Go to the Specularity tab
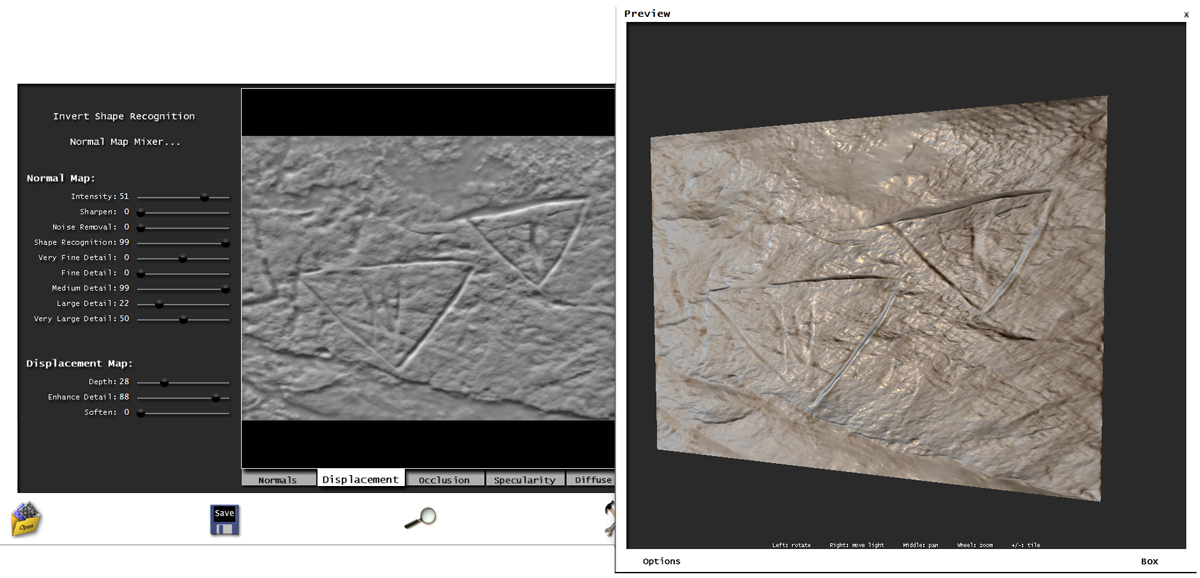 tap(524, 480)
